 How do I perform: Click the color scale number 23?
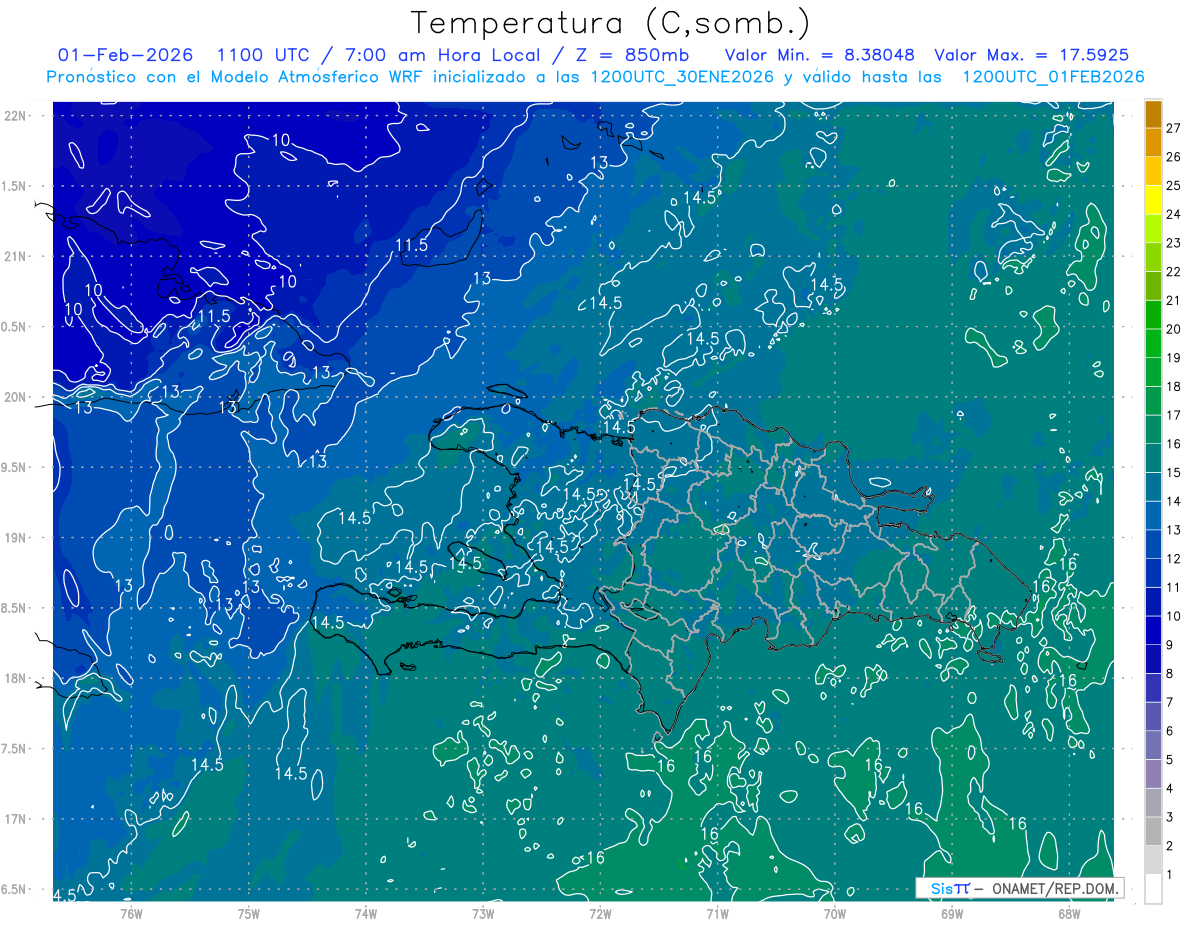coord(1174,243)
